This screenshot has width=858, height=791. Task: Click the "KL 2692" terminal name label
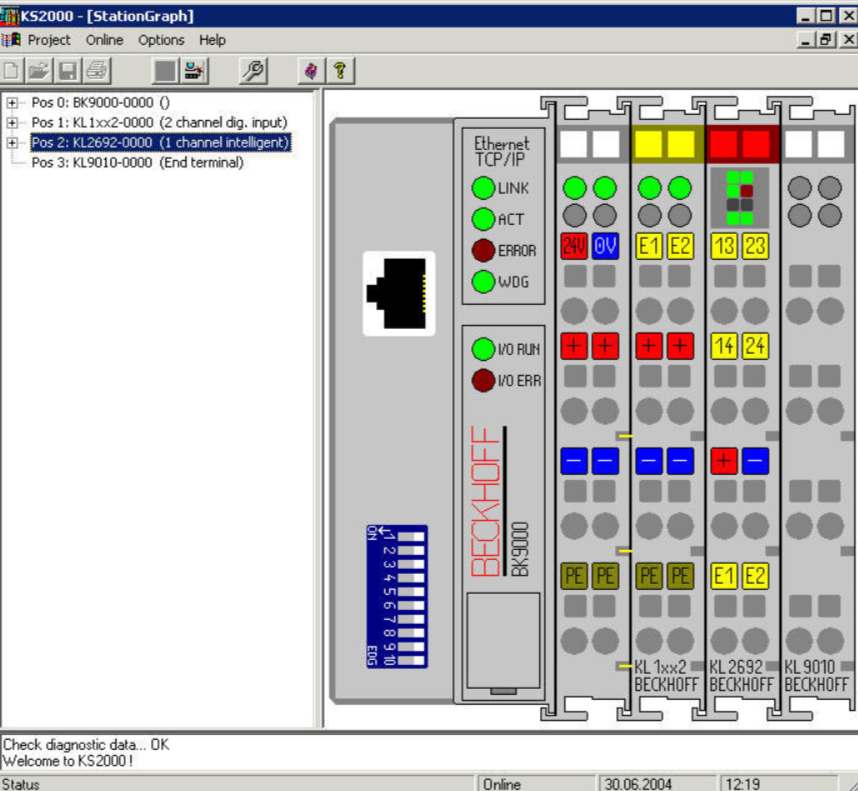pyautogui.click(x=736, y=667)
